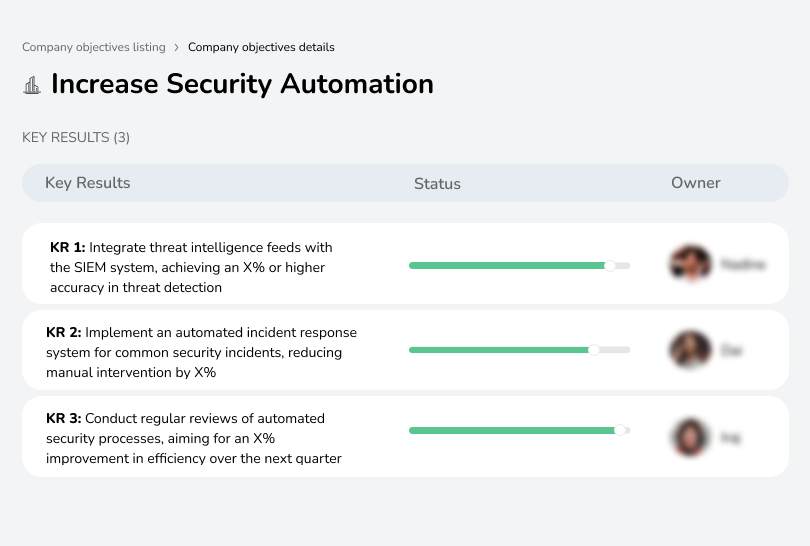
Task: Open KR 2 automated incident response description
Action: tap(201, 352)
